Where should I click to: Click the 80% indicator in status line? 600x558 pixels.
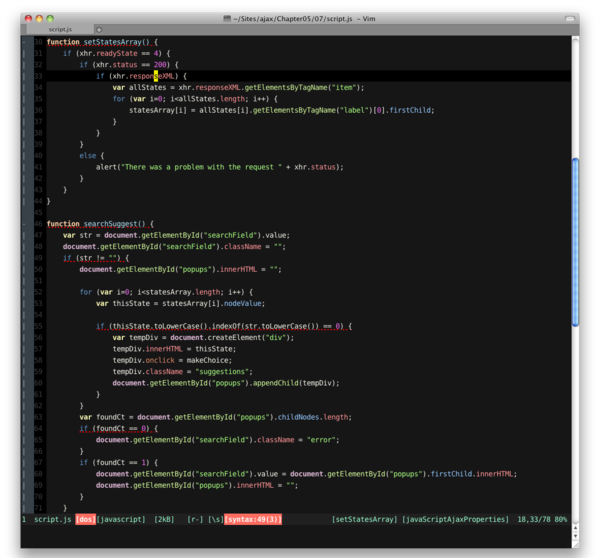coord(561,519)
